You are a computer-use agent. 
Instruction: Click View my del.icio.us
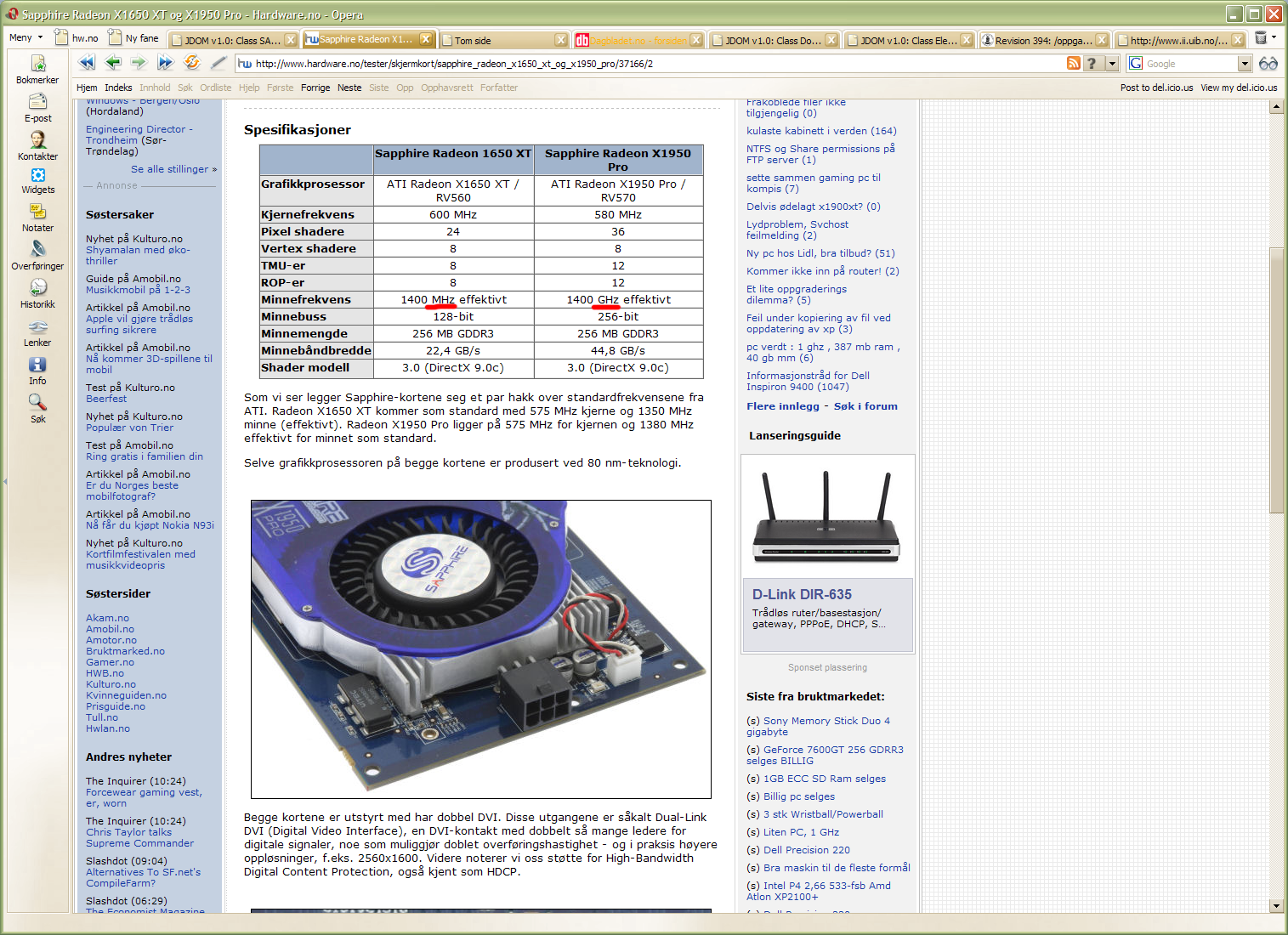[x=1239, y=88]
